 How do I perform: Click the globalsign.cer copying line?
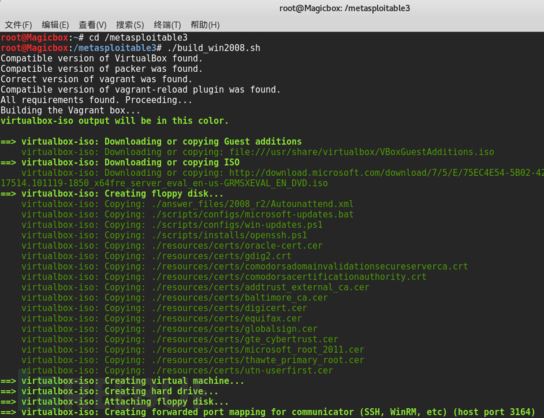[x=169, y=329]
